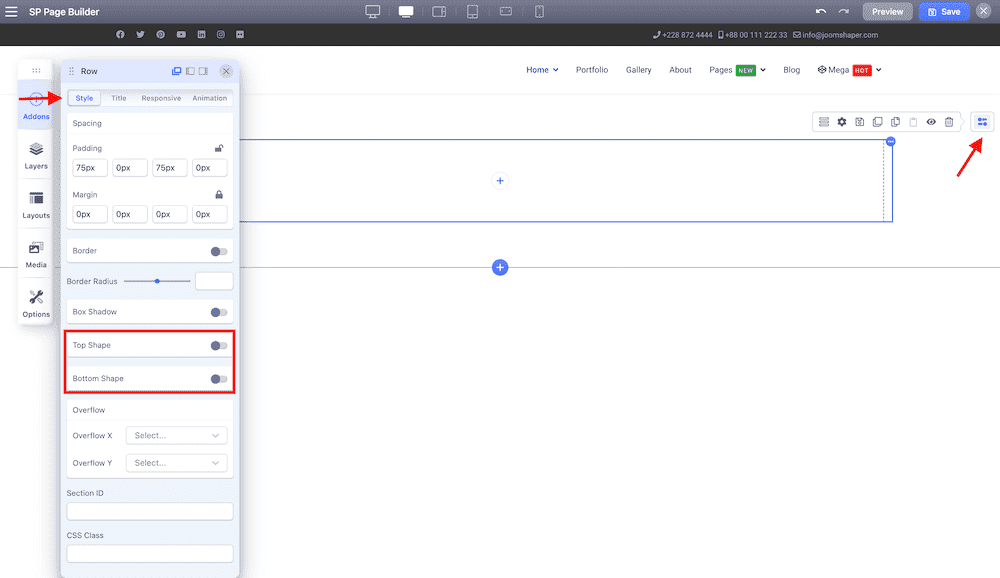Open the Twitter social link
Image resolution: width=1000 pixels, height=578 pixels.
coord(140,34)
